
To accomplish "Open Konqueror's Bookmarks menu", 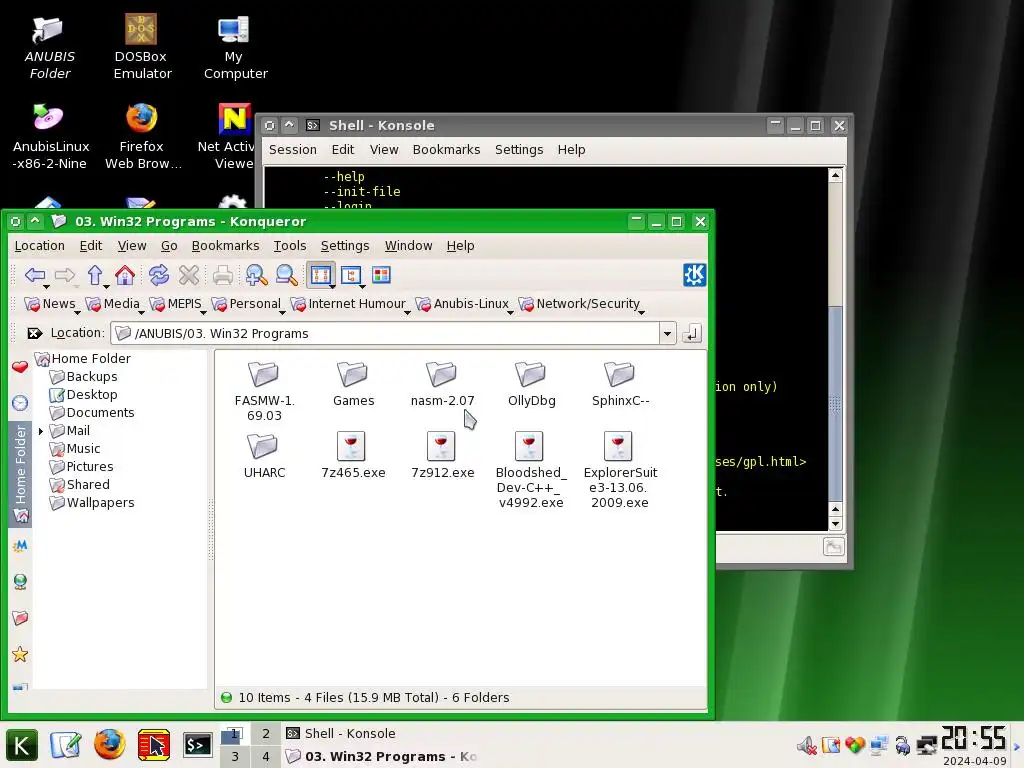I will pos(225,246).
